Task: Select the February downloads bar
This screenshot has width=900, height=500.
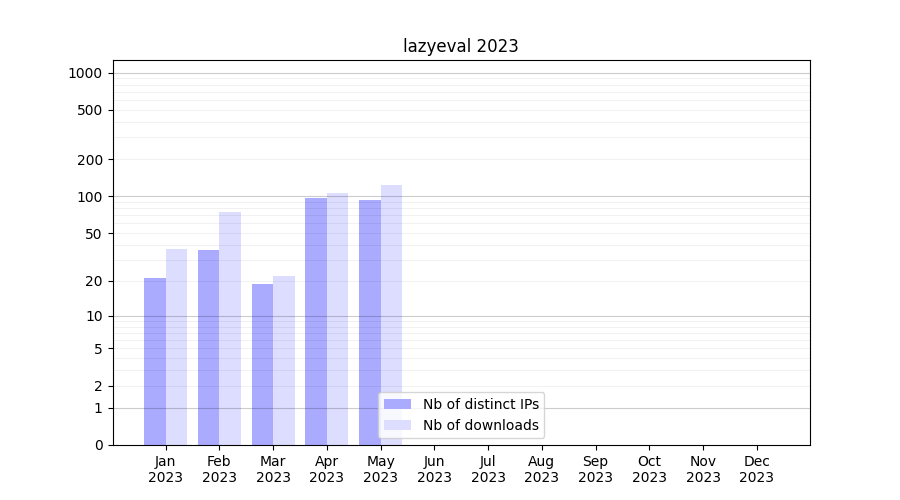Action: click(x=230, y=328)
